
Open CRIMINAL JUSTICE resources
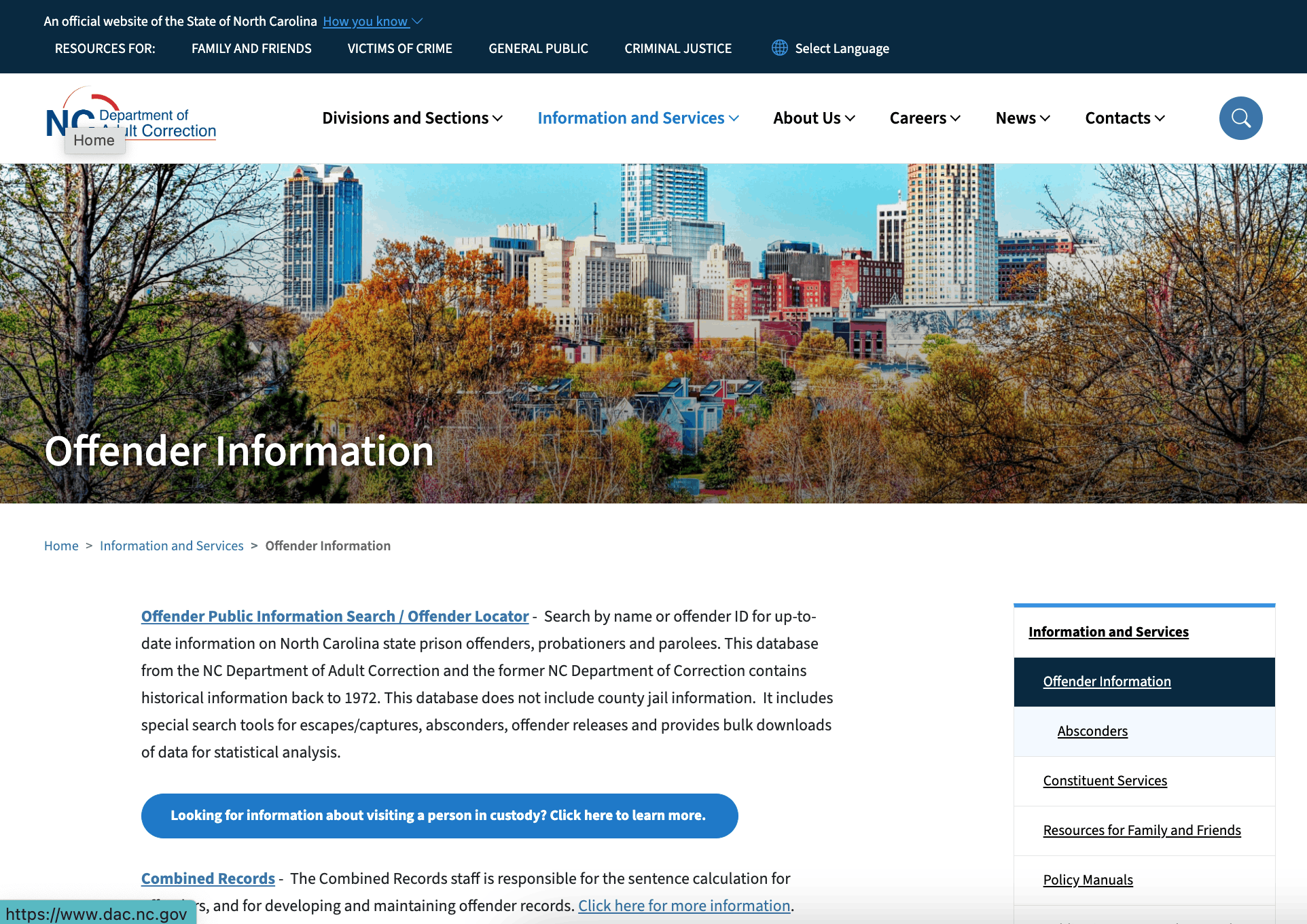tap(677, 48)
